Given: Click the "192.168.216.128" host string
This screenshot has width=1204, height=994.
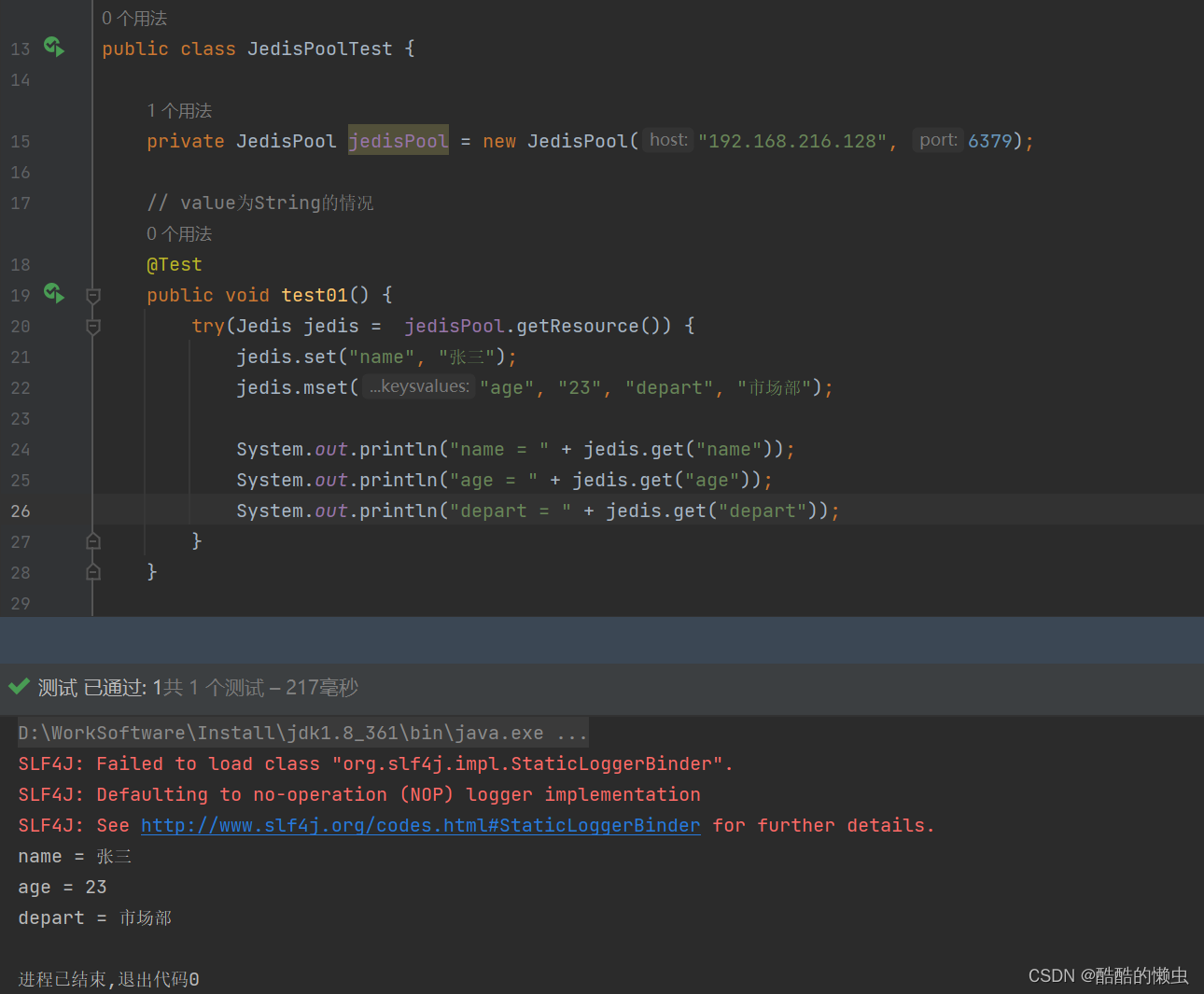Looking at the screenshot, I should pyautogui.click(x=792, y=141).
